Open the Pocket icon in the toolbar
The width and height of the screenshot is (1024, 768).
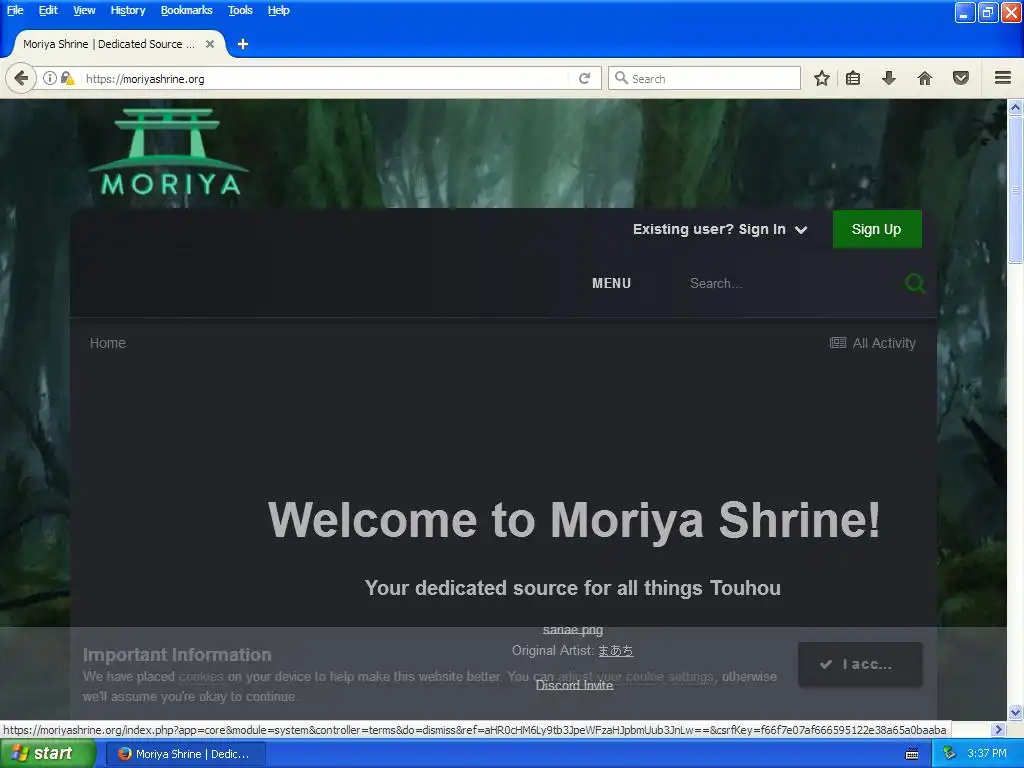(x=961, y=78)
